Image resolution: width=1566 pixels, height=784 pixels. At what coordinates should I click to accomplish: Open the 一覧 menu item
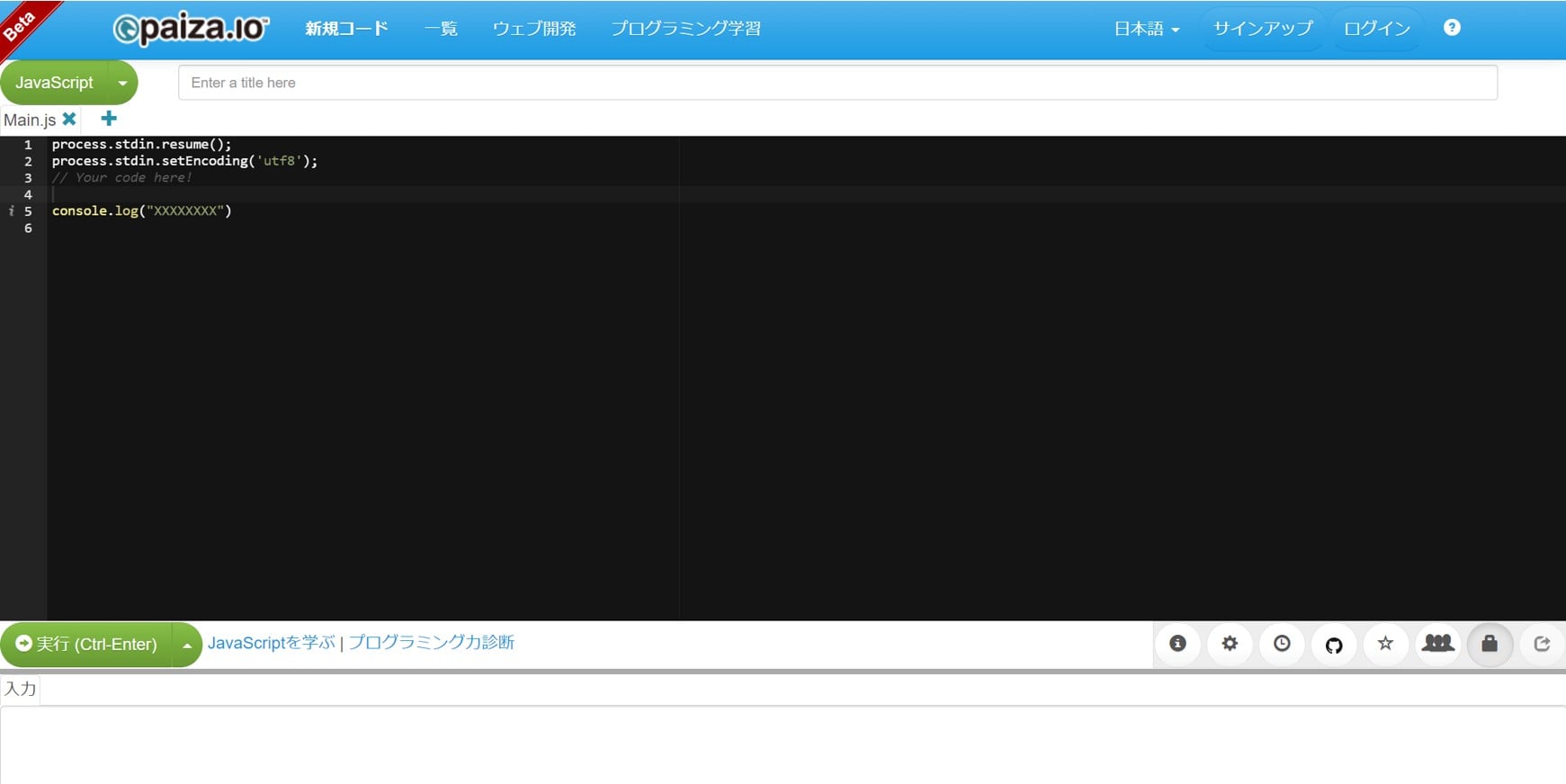441,29
